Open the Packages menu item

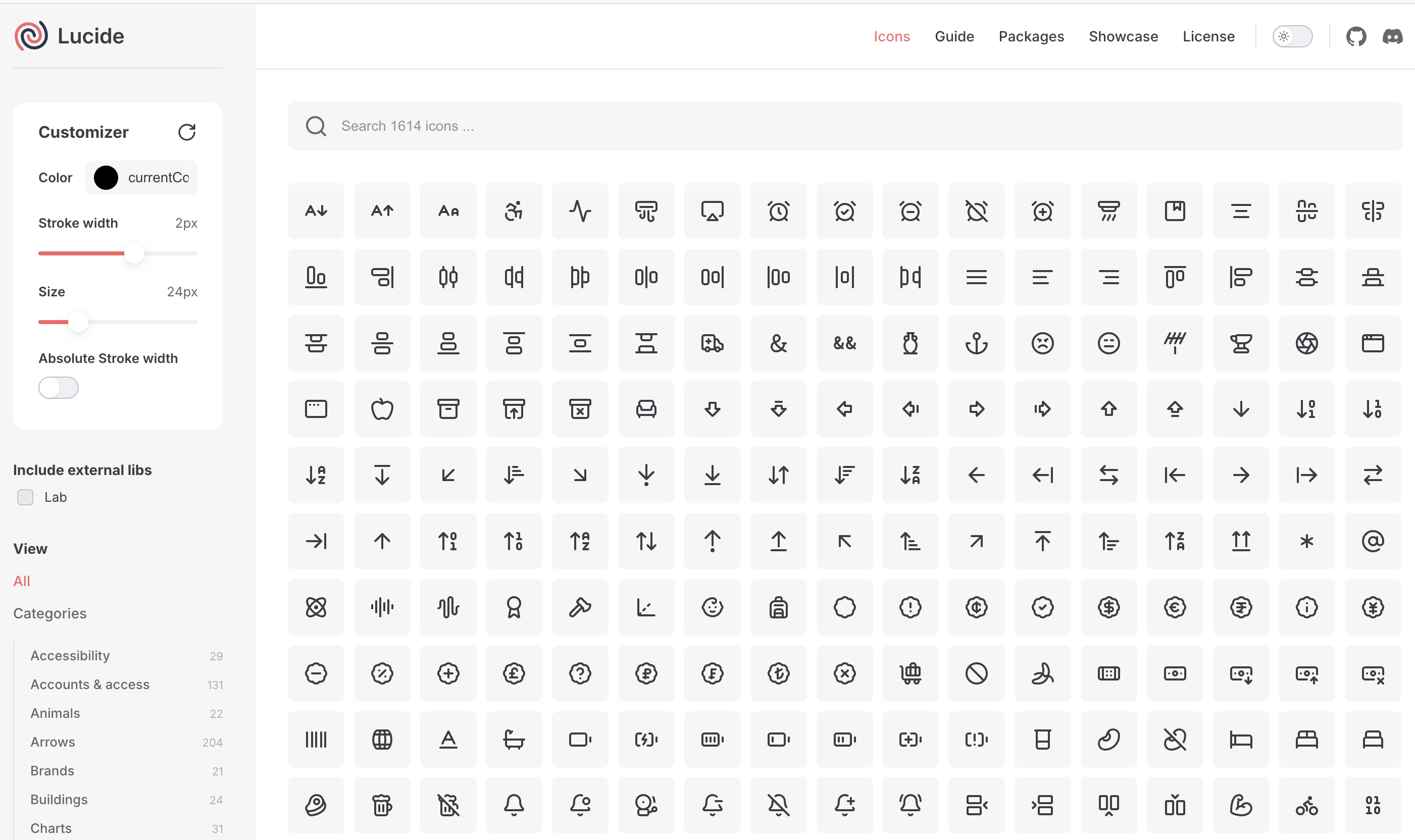pyautogui.click(x=1031, y=37)
